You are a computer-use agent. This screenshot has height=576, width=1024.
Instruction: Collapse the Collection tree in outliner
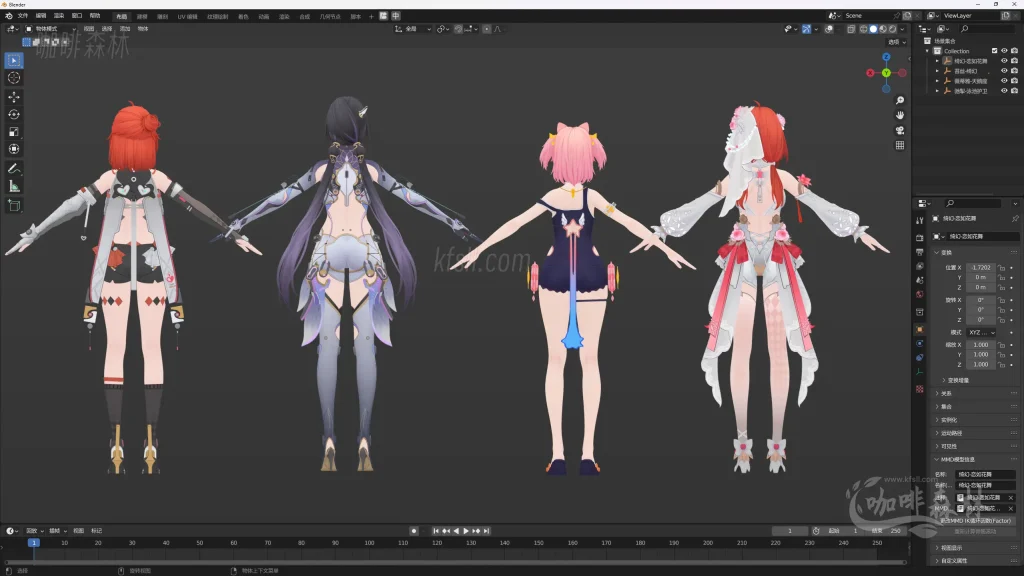[927, 51]
